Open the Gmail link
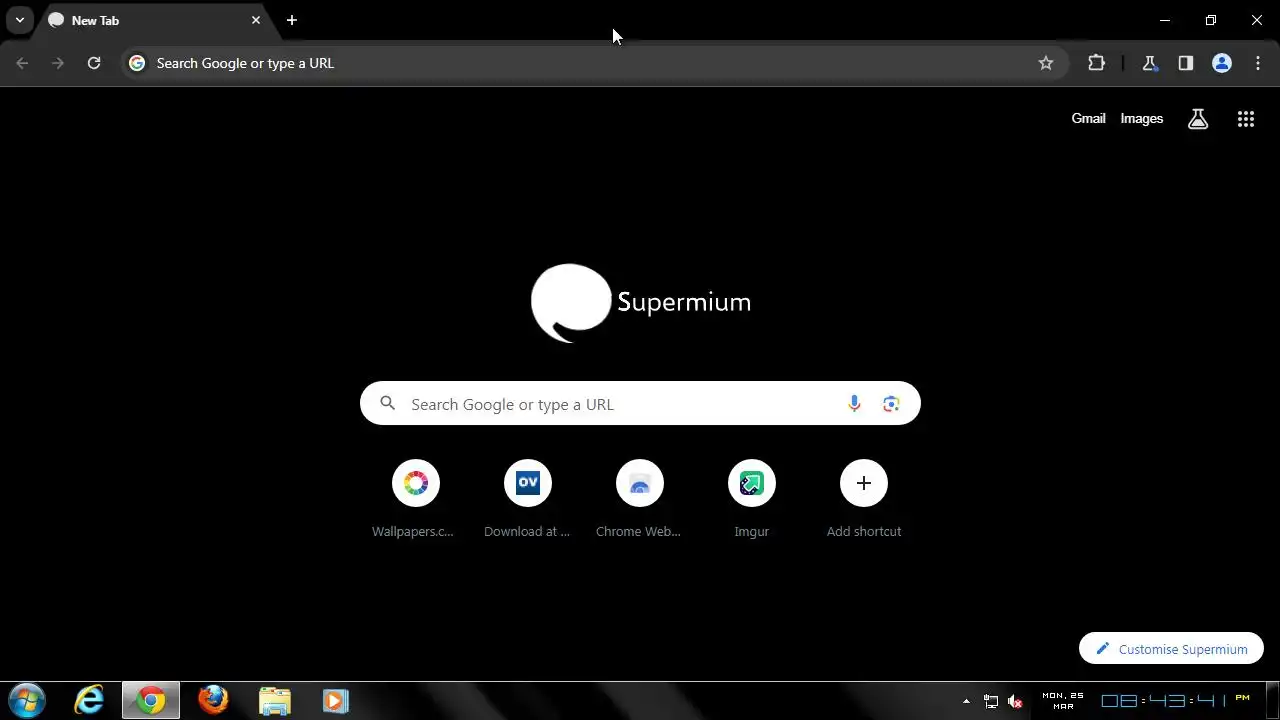 click(x=1088, y=118)
